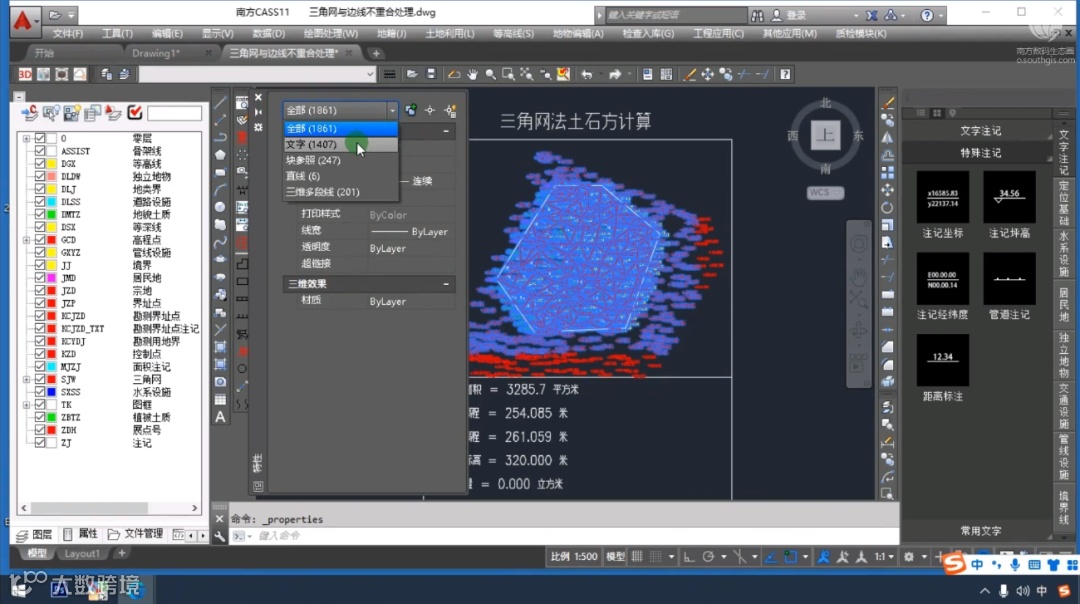Viewport: 1080px width, 604px height.
Task: Select 文字 (1407) in dropdown list
Action: click(x=341, y=145)
